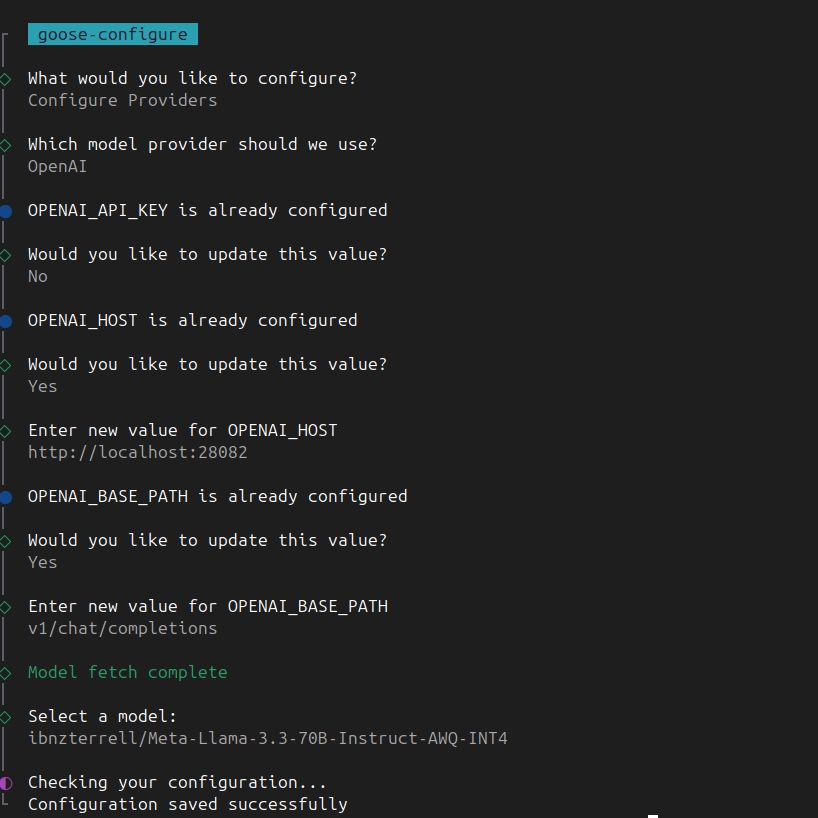This screenshot has width=818, height=818.
Task: Click the selected Meta-Llama-3.3-70B-Instruct-AWQ-INT4 model name
Action: [267, 738]
